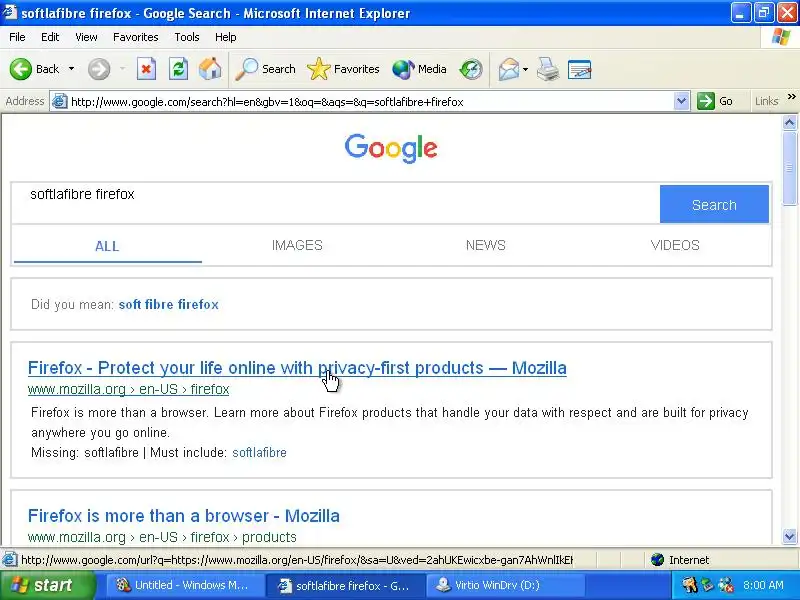The image size is (800, 600).
Task: Select softlafibre firefox taskbar button
Action: pyautogui.click(x=345, y=585)
